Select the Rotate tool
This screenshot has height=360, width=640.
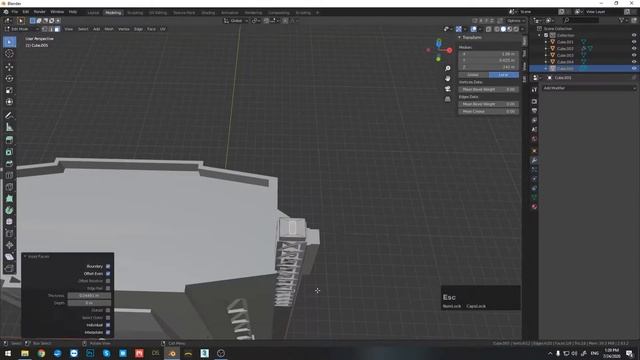tap(9, 78)
